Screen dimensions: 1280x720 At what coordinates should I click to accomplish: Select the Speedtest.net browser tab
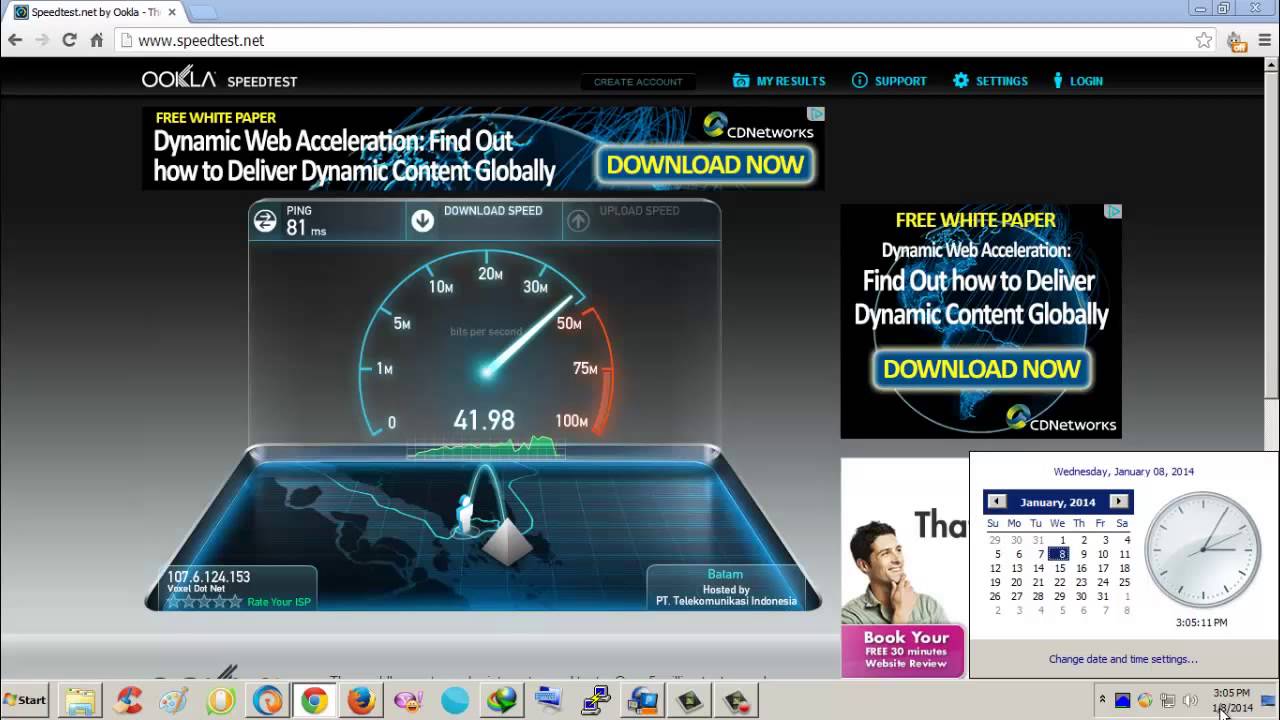[x=93, y=12]
